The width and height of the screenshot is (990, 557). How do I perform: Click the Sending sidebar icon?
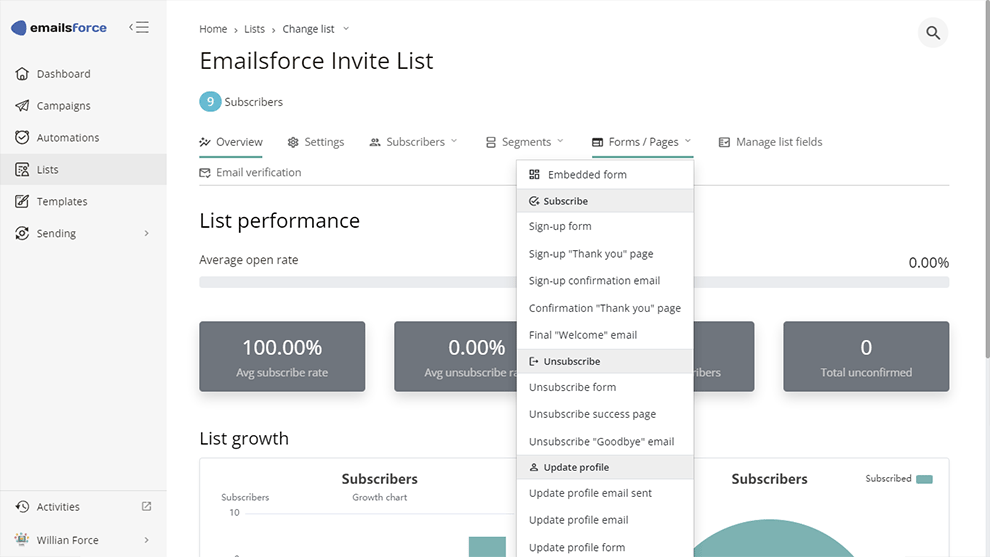pos(22,233)
